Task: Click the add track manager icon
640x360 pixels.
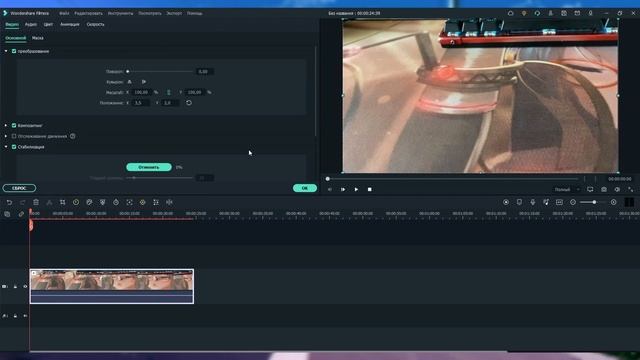Action: (7, 214)
